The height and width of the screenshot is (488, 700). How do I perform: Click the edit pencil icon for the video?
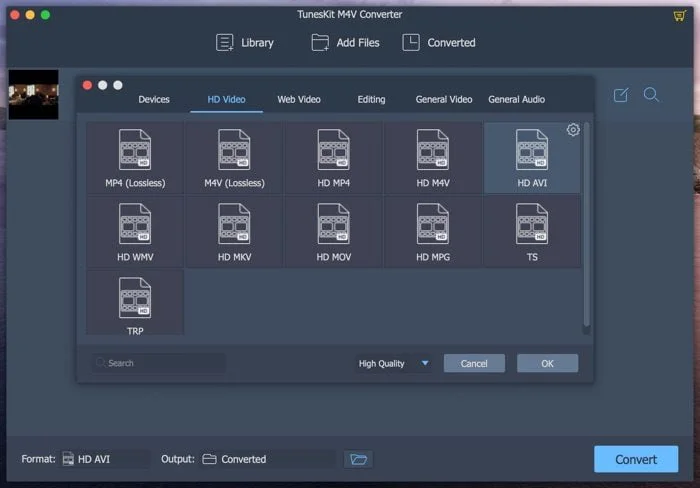[x=621, y=95]
